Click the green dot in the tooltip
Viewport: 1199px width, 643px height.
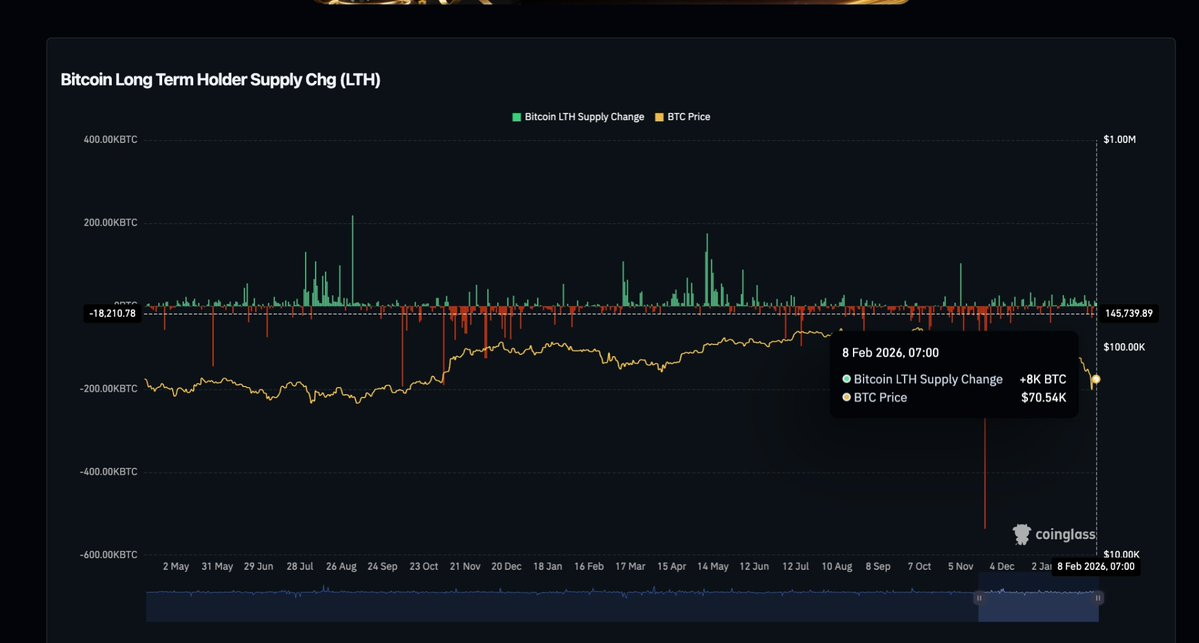847,380
